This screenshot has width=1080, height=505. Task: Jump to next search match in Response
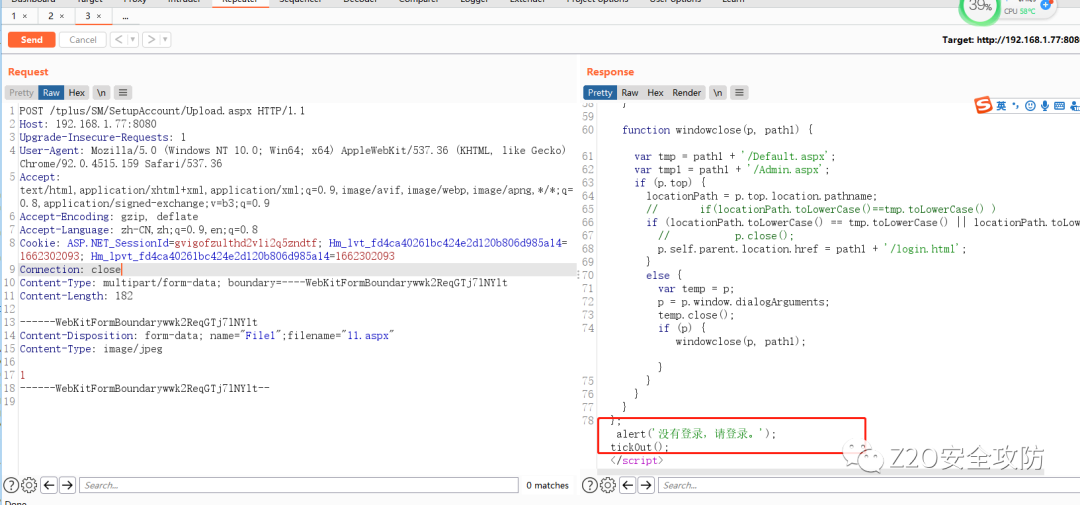pos(646,485)
